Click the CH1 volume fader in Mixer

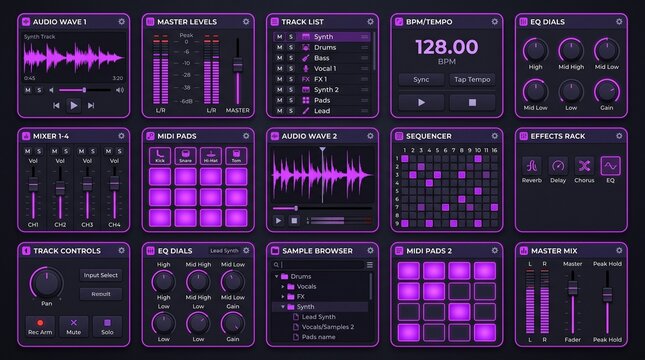click(x=33, y=185)
